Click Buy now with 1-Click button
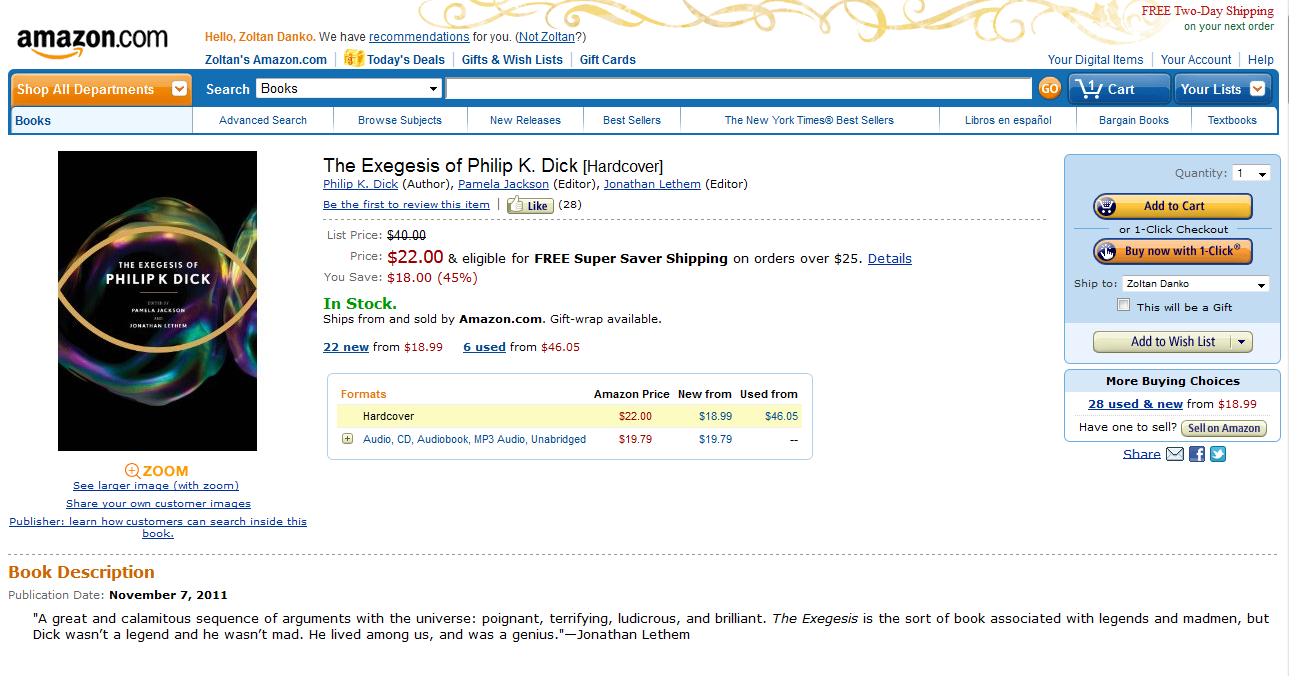 [1172, 251]
